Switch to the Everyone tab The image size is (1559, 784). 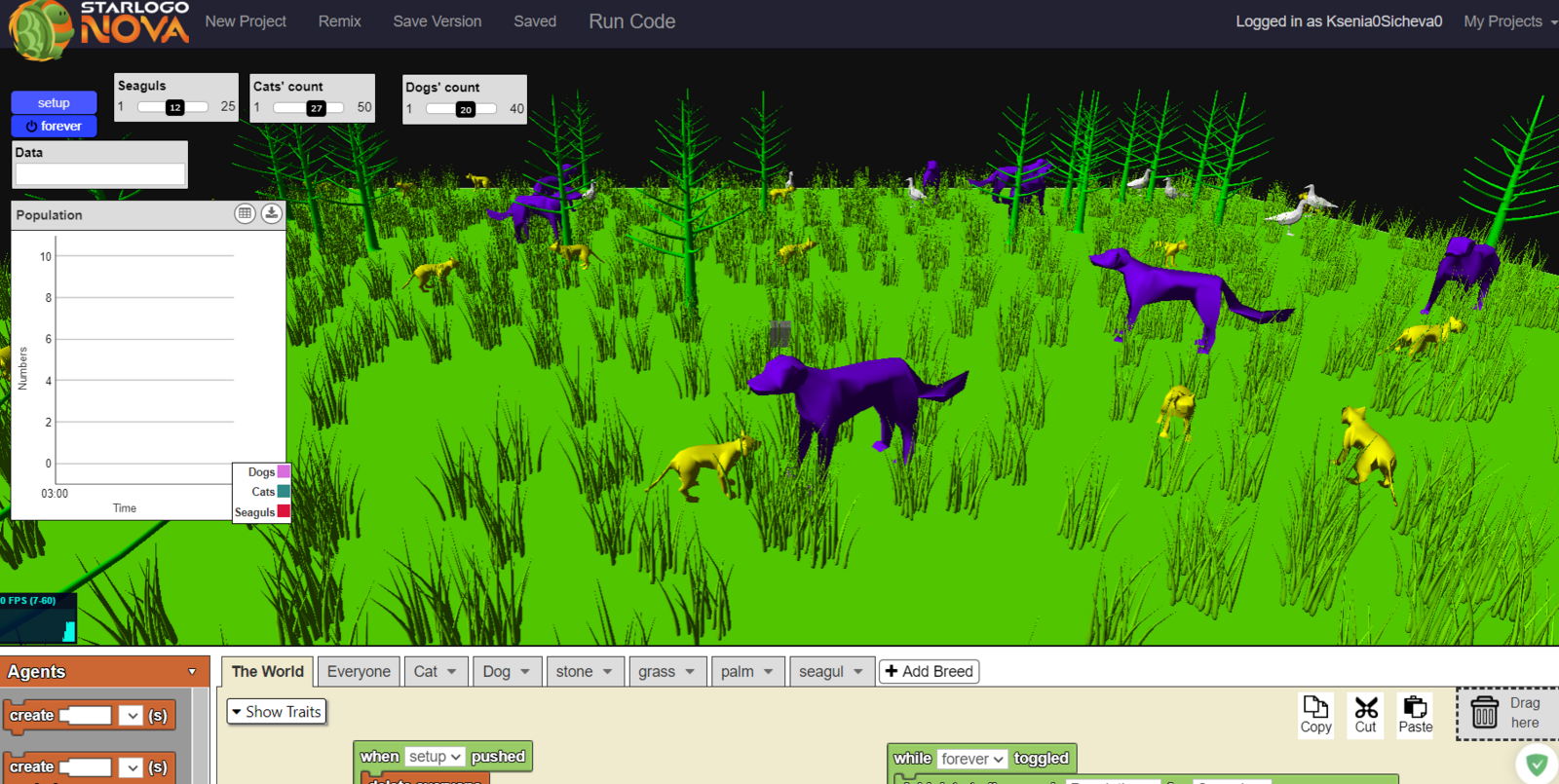[x=359, y=672]
